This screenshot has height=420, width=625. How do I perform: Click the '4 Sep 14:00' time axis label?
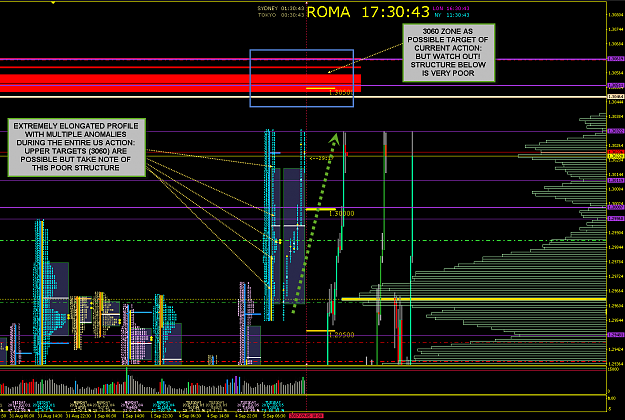coord(218,416)
